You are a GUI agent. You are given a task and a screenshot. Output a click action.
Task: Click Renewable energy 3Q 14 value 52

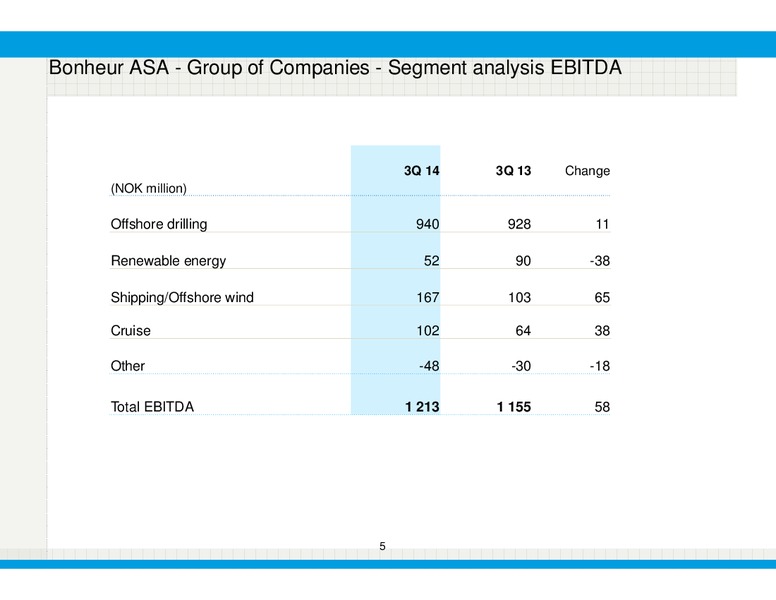pyautogui.click(x=432, y=261)
